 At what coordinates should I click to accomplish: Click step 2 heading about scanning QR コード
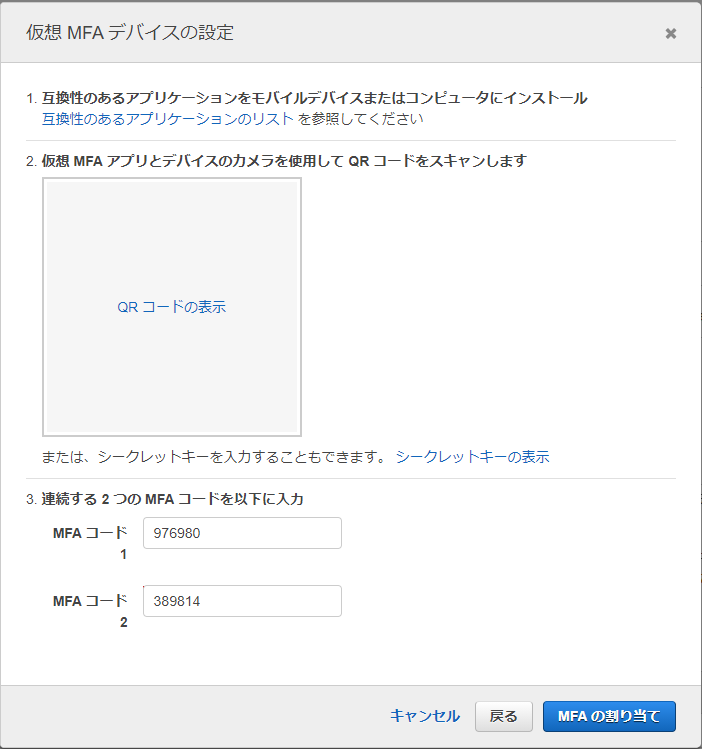284,161
